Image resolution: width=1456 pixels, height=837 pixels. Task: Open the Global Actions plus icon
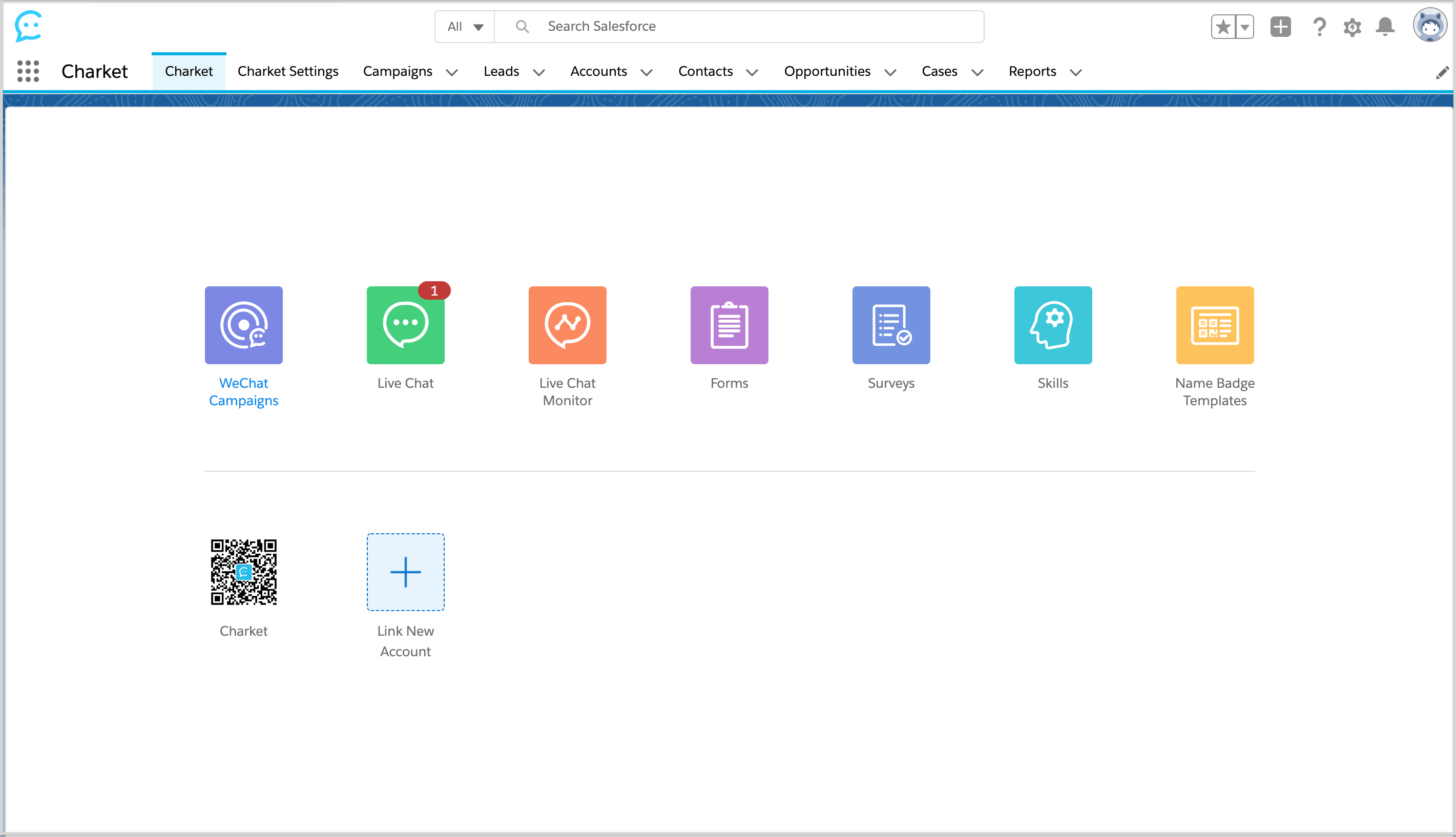(x=1280, y=27)
